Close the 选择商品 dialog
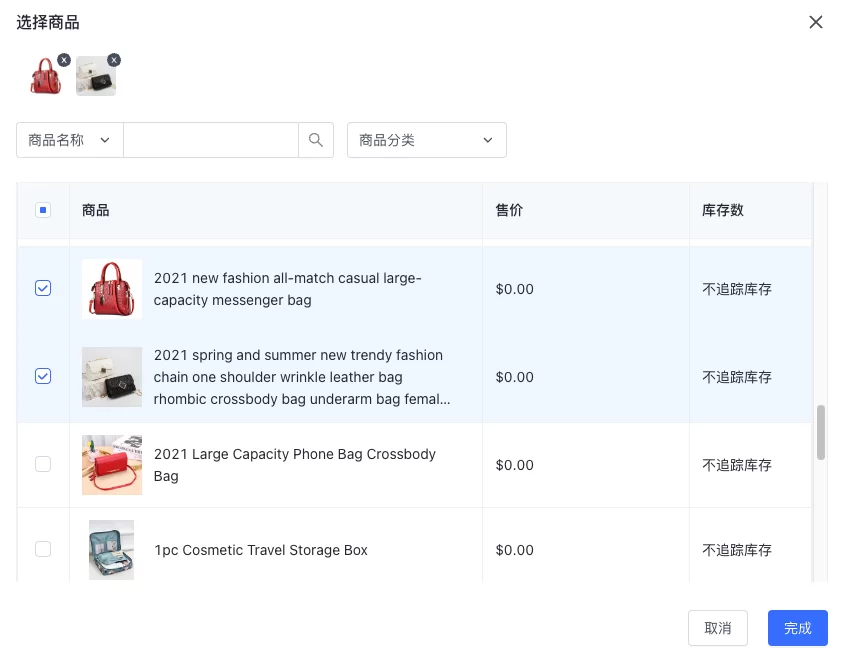844x656 pixels. click(x=815, y=21)
